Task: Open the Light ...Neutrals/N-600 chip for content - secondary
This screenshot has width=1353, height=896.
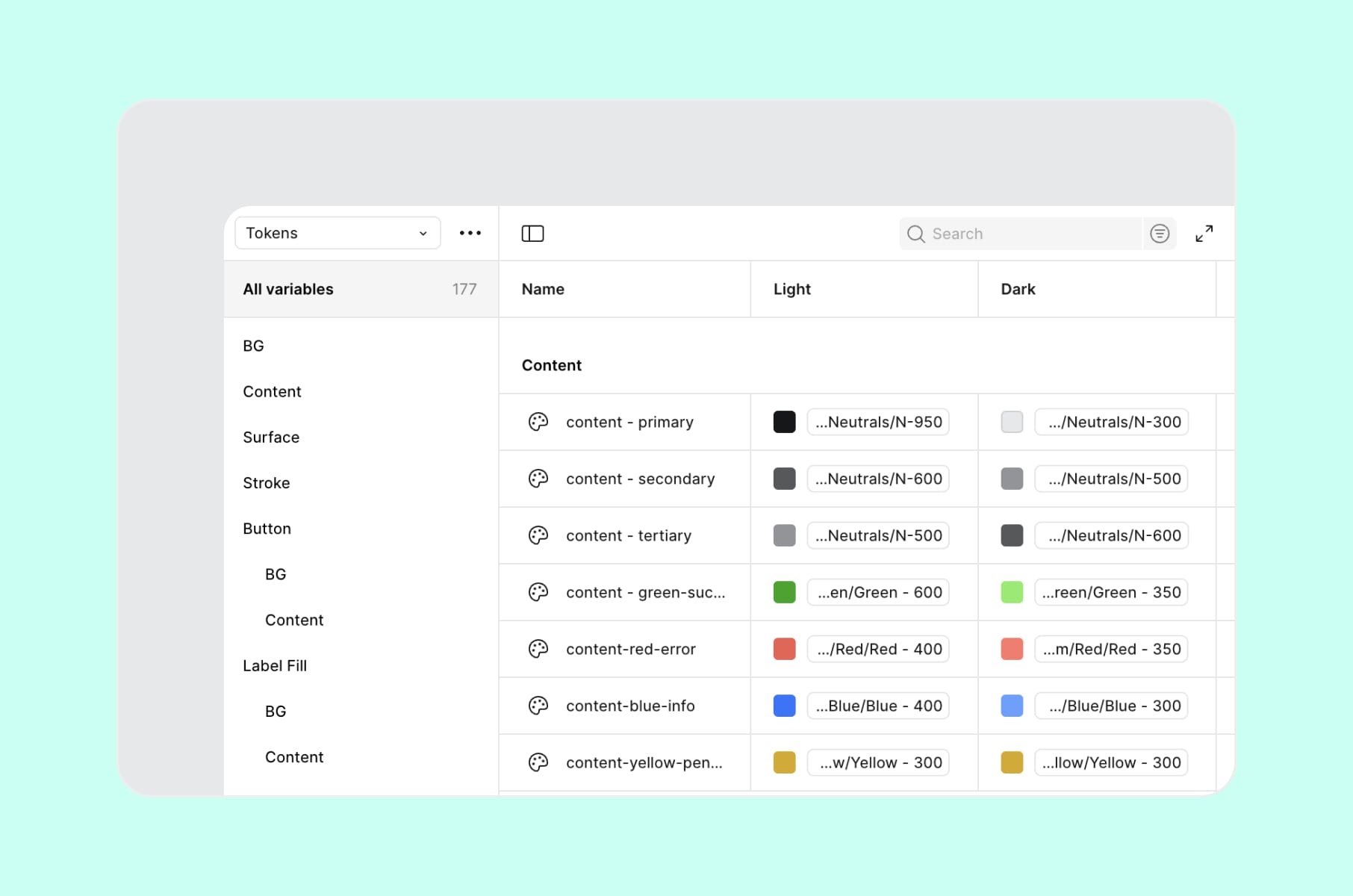Action: (878, 479)
